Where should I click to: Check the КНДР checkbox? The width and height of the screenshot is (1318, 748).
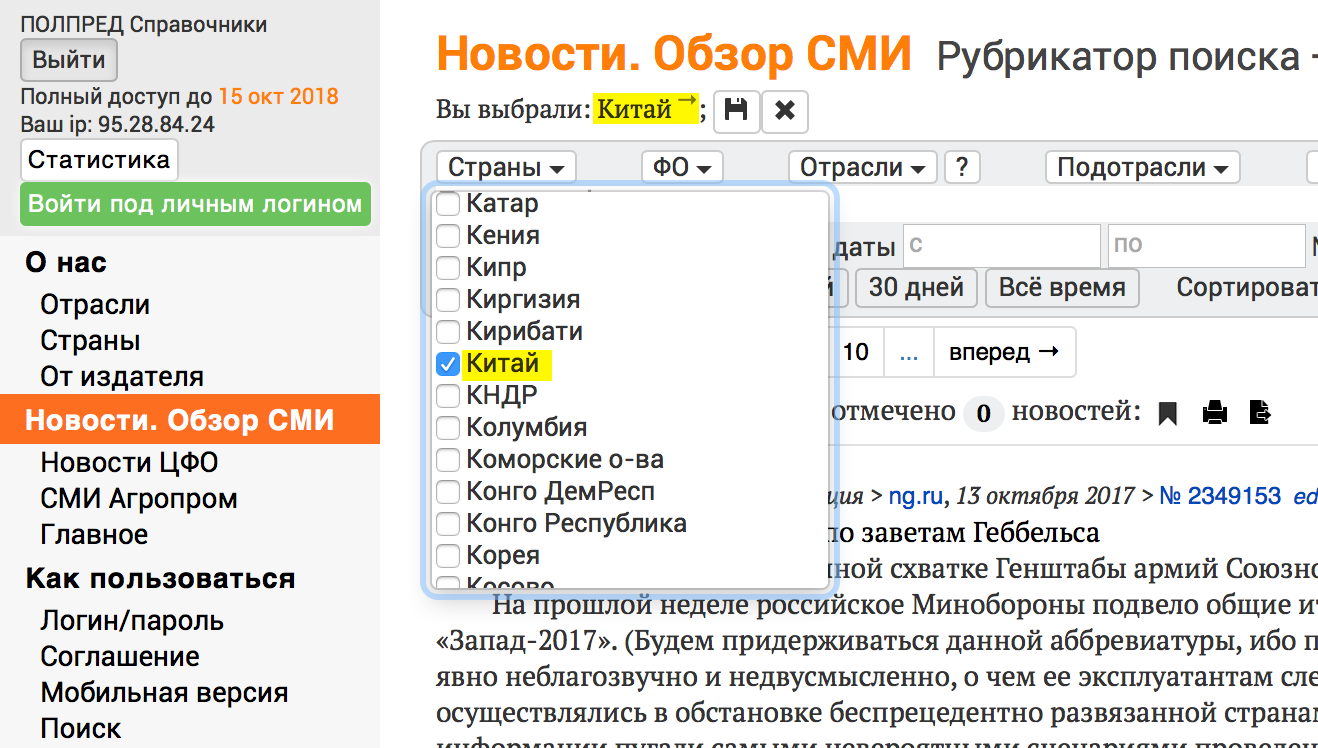click(x=448, y=396)
